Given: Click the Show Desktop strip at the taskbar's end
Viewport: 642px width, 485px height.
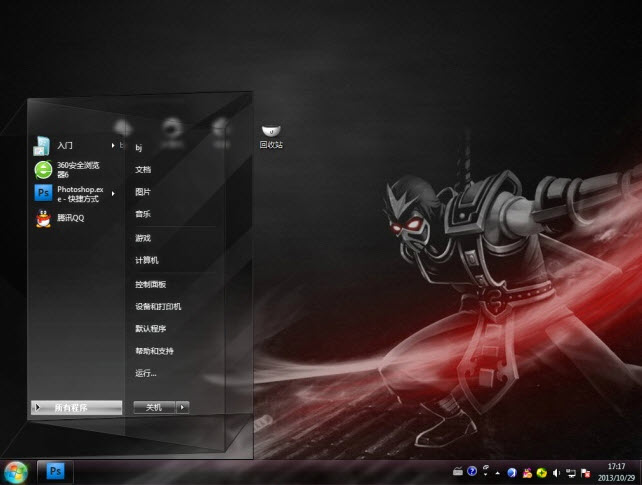Looking at the screenshot, I should [640, 472].
